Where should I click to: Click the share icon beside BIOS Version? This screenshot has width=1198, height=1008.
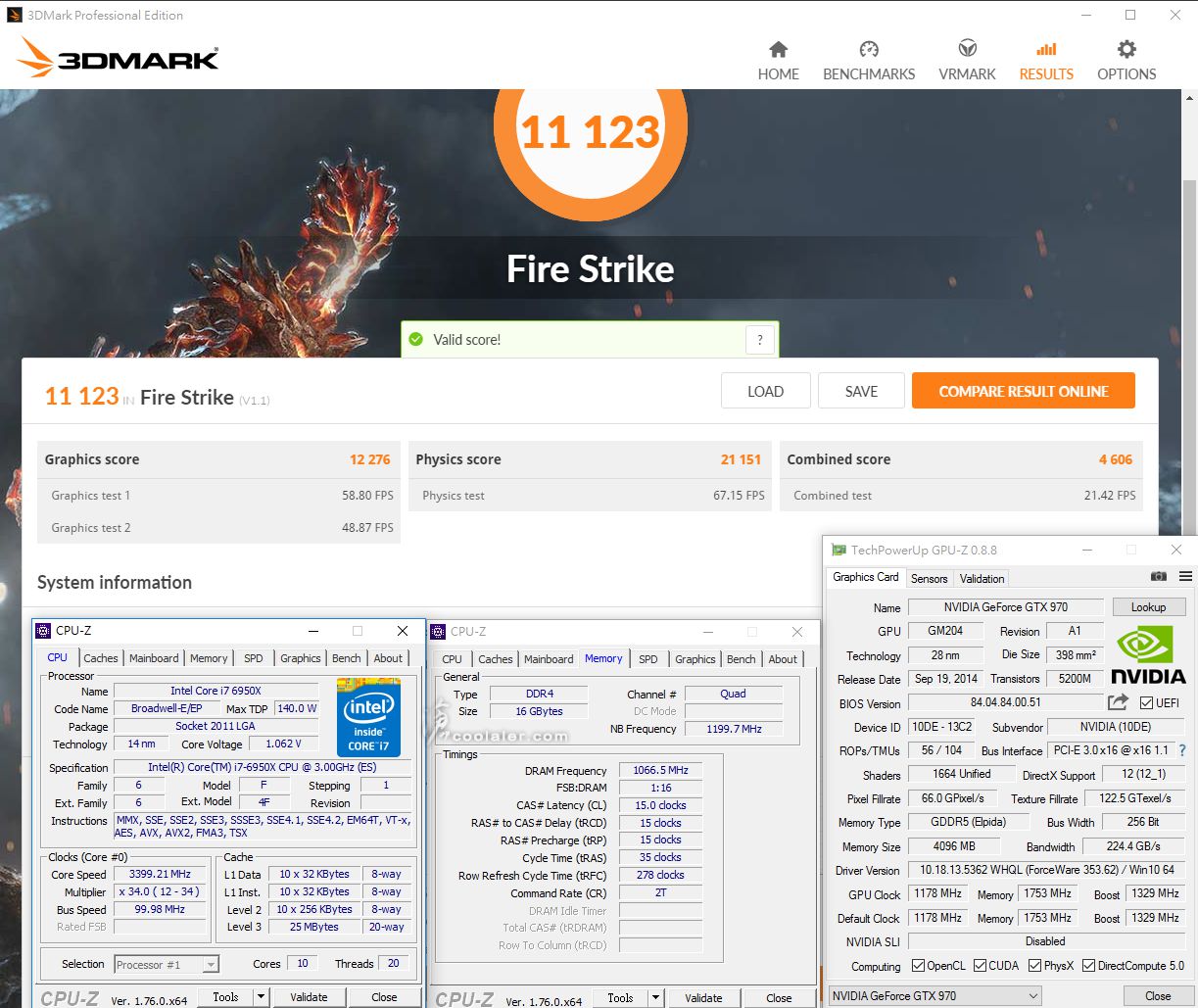(1118, 702)
